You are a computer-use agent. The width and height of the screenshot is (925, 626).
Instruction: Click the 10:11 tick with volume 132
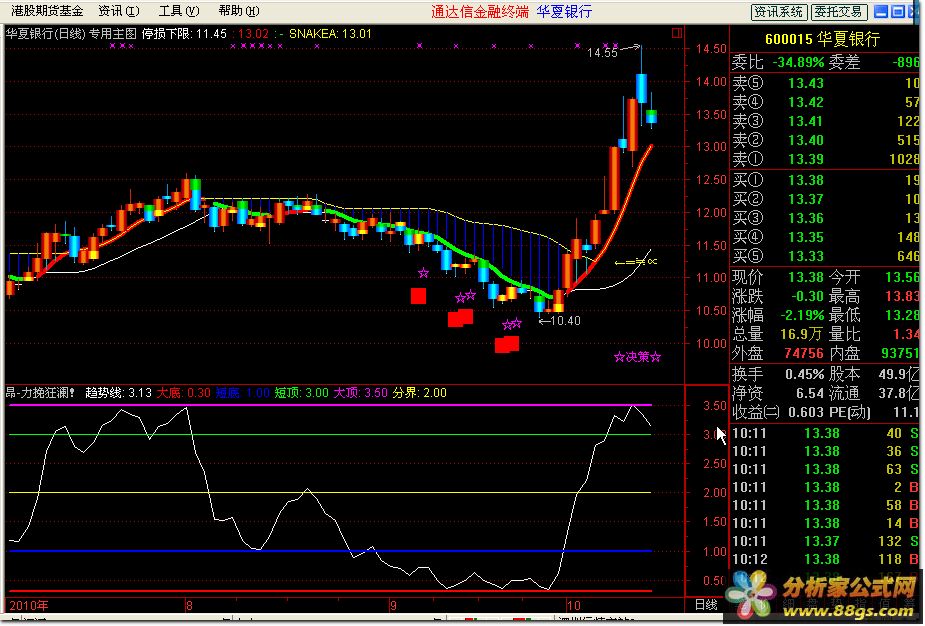click(x=826, y=541)
